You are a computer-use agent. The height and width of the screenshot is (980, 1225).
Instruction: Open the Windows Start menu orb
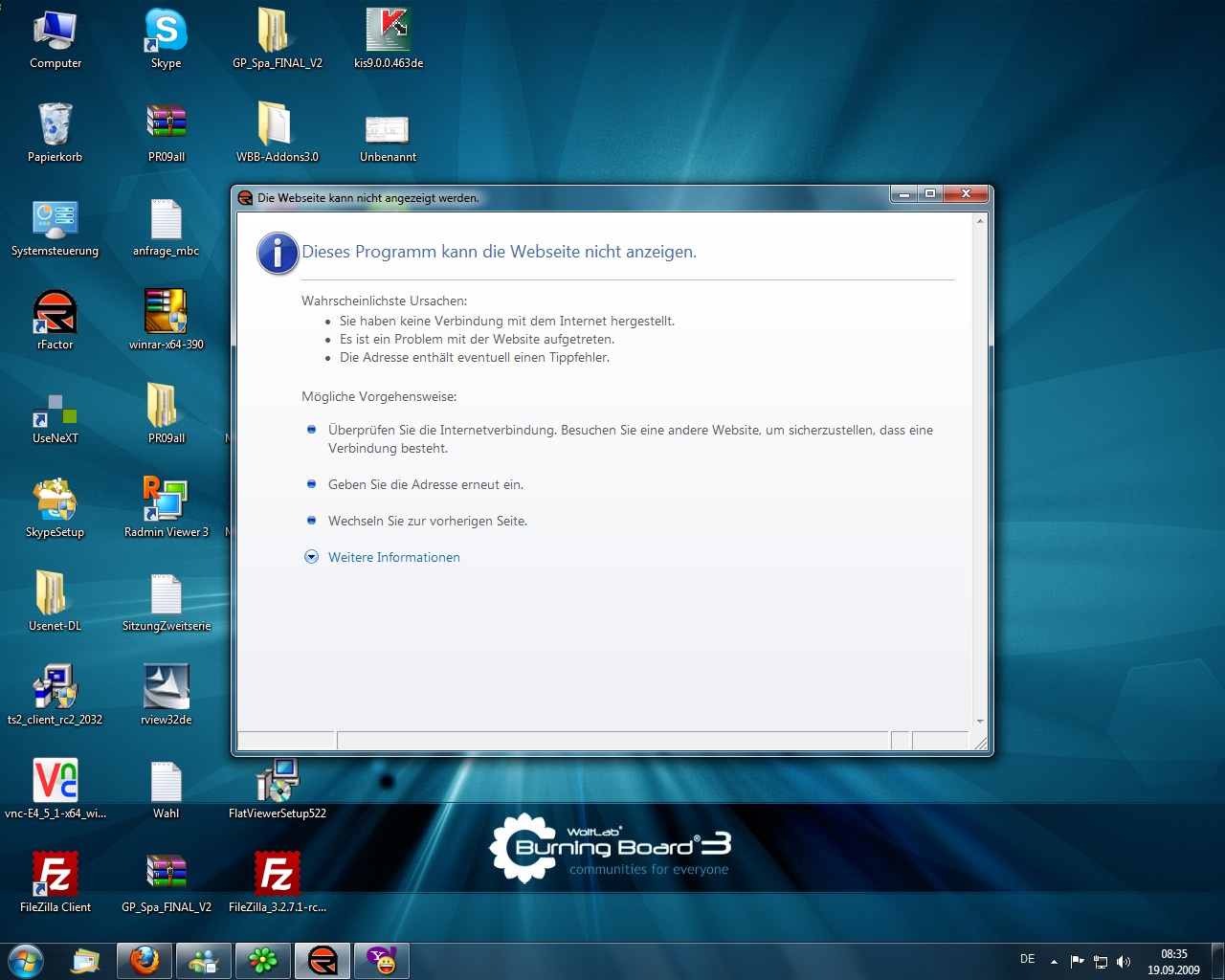(x=25, y=960)
